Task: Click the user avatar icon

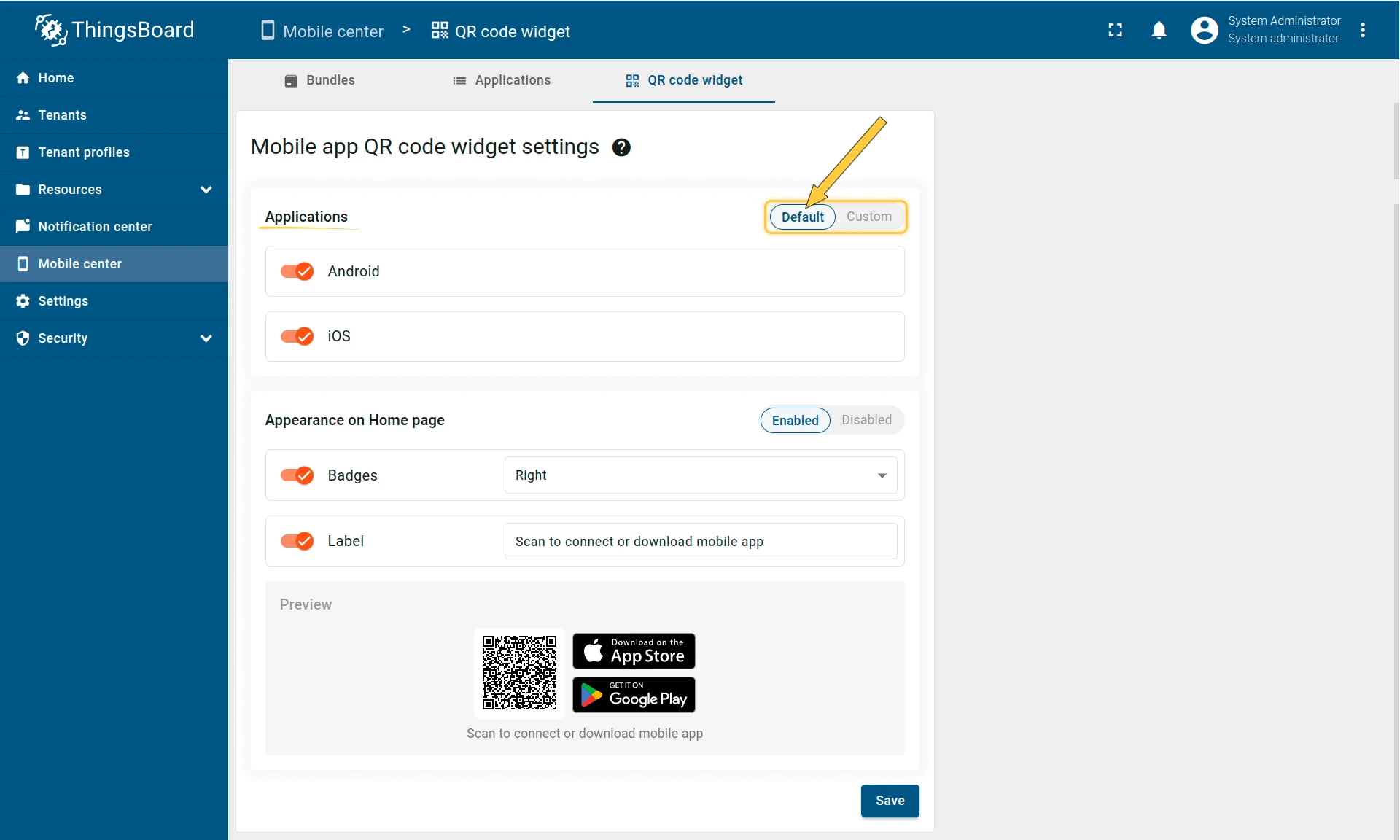Action: pos(1205,30)
